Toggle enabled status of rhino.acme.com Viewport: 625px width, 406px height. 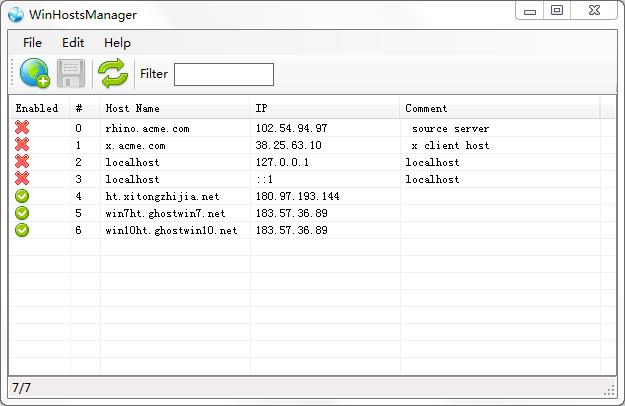[22, 128]
